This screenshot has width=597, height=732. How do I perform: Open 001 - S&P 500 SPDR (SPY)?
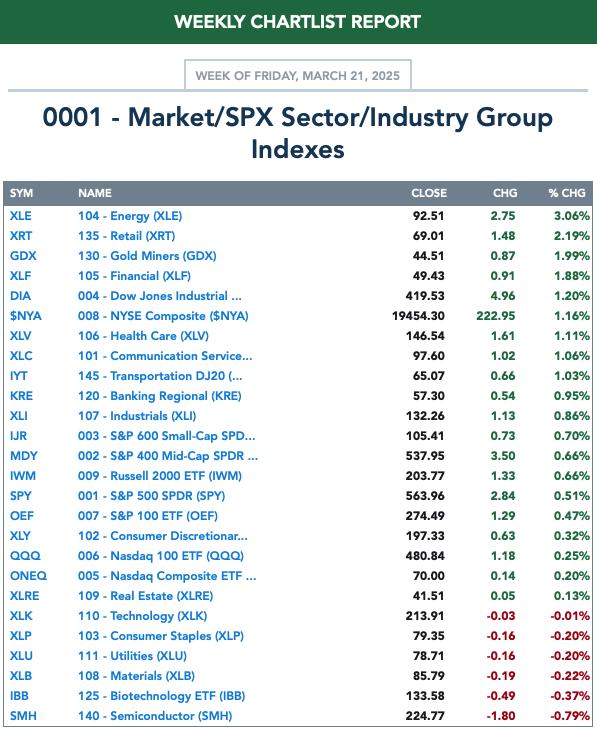click(151, 496)
